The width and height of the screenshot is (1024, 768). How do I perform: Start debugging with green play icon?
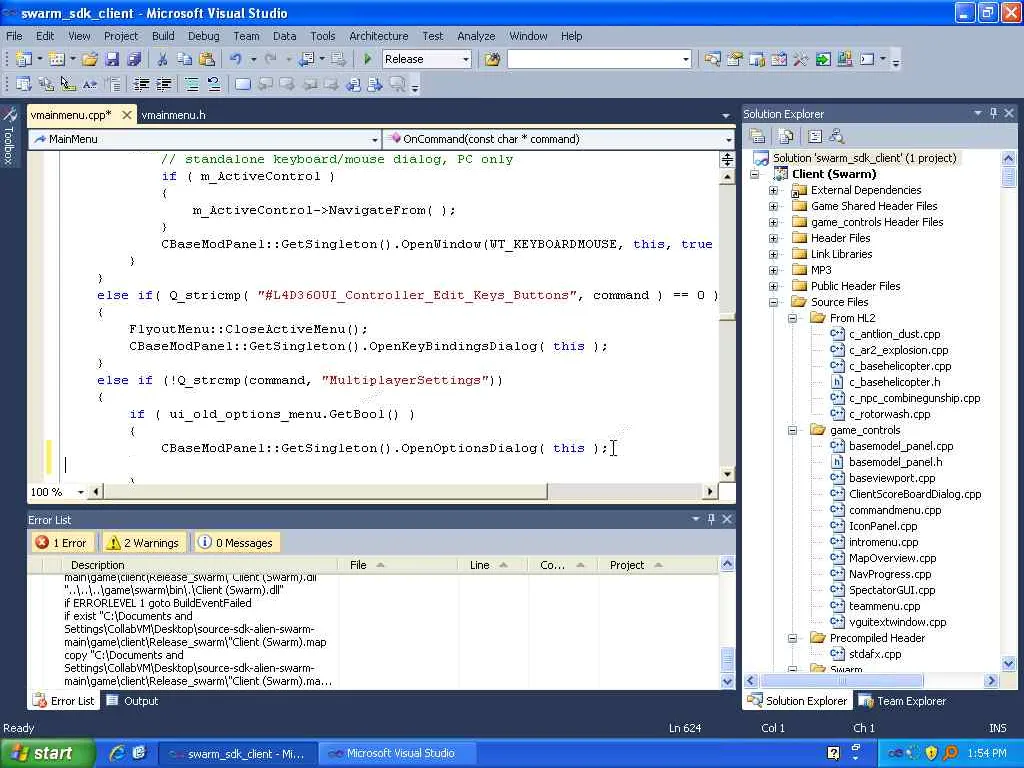coord(367,59)
